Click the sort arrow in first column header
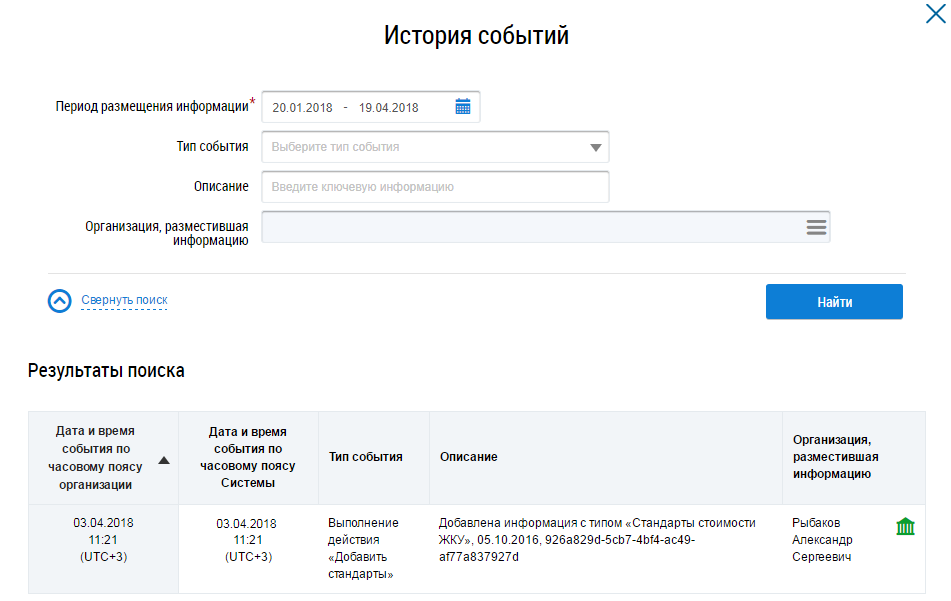 pyautogui.click(x=164, y=460)
